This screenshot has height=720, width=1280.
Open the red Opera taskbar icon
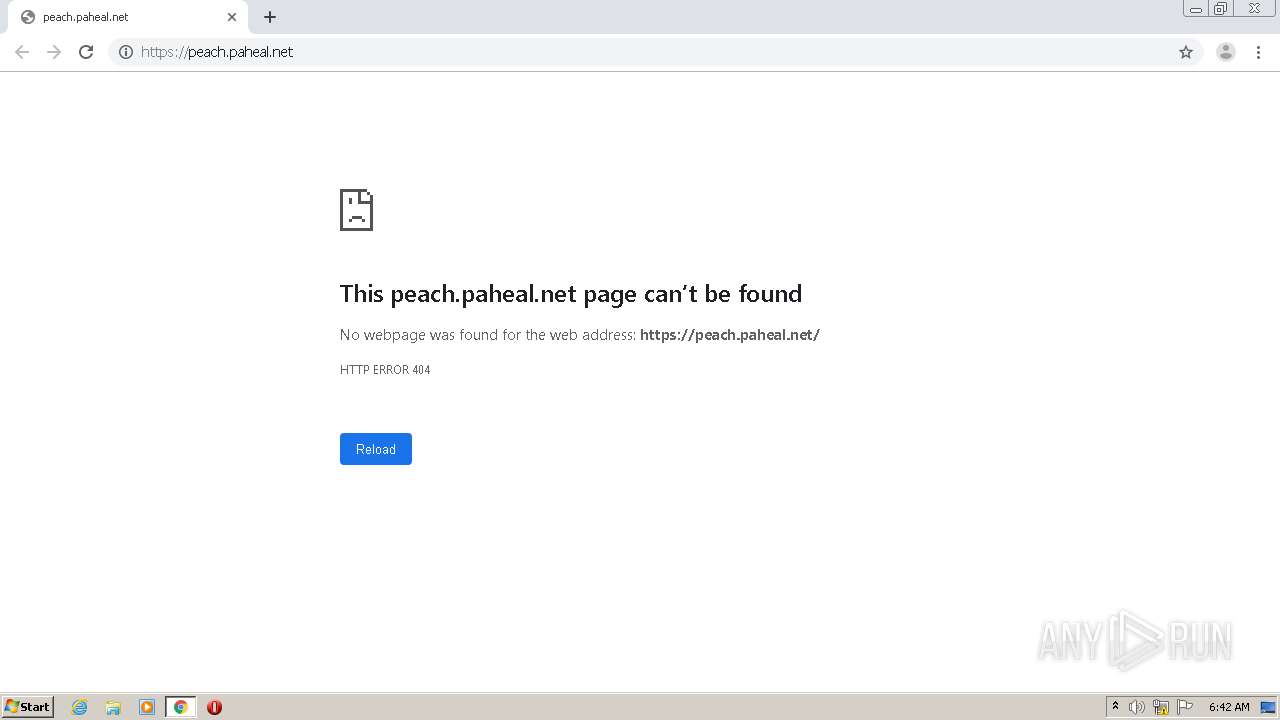coord(214,707)
